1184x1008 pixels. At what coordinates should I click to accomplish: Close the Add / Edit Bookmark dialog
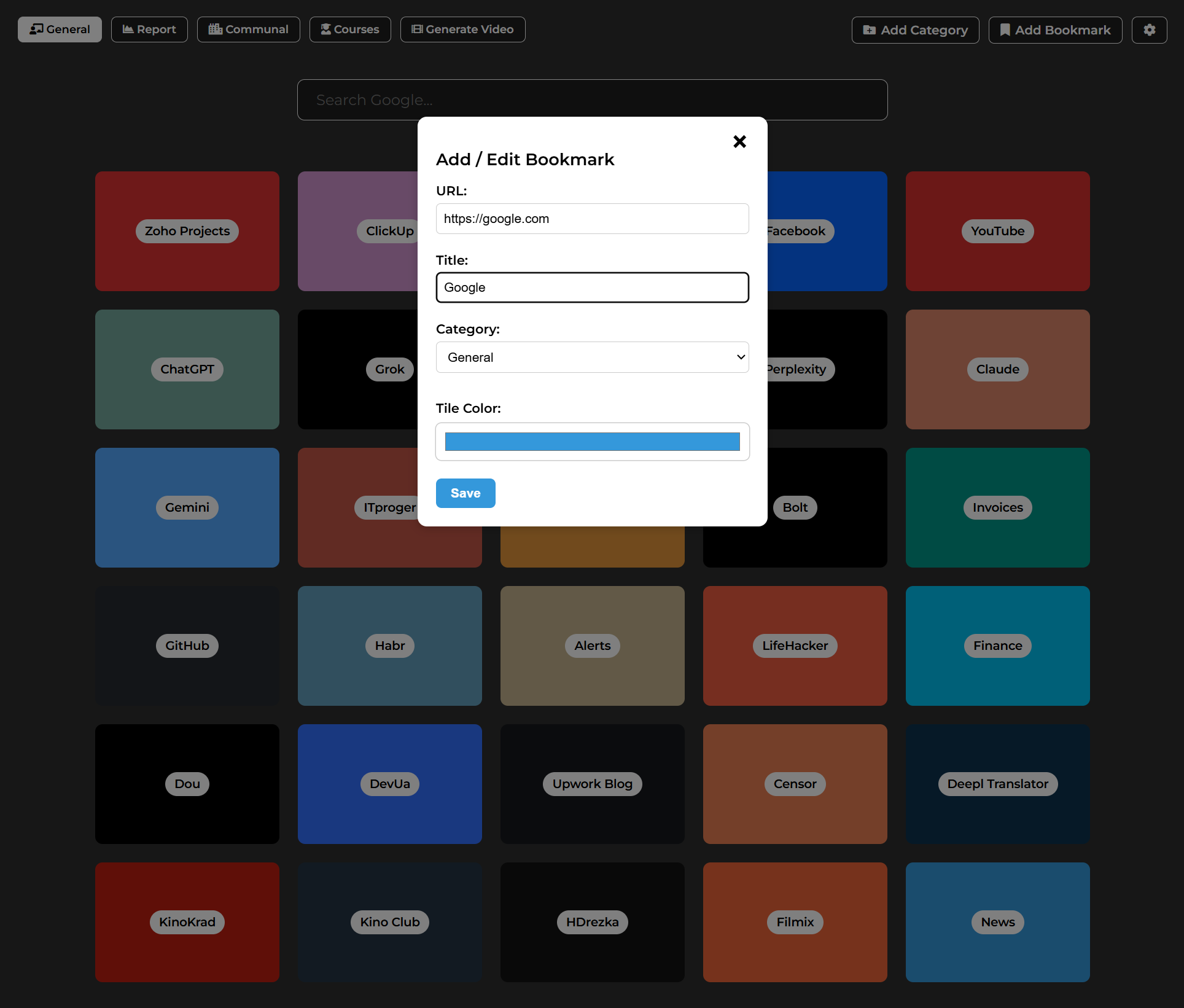click(739, 142)
